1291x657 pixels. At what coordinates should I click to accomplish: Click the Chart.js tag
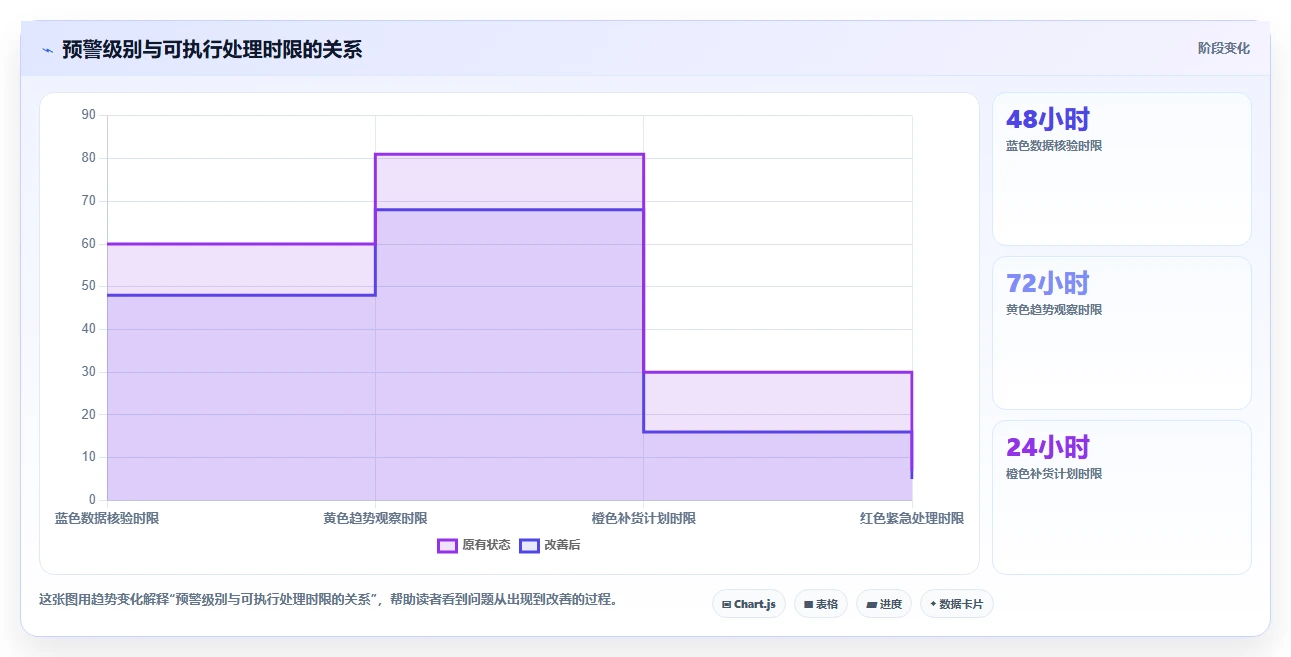pos(749,604)
